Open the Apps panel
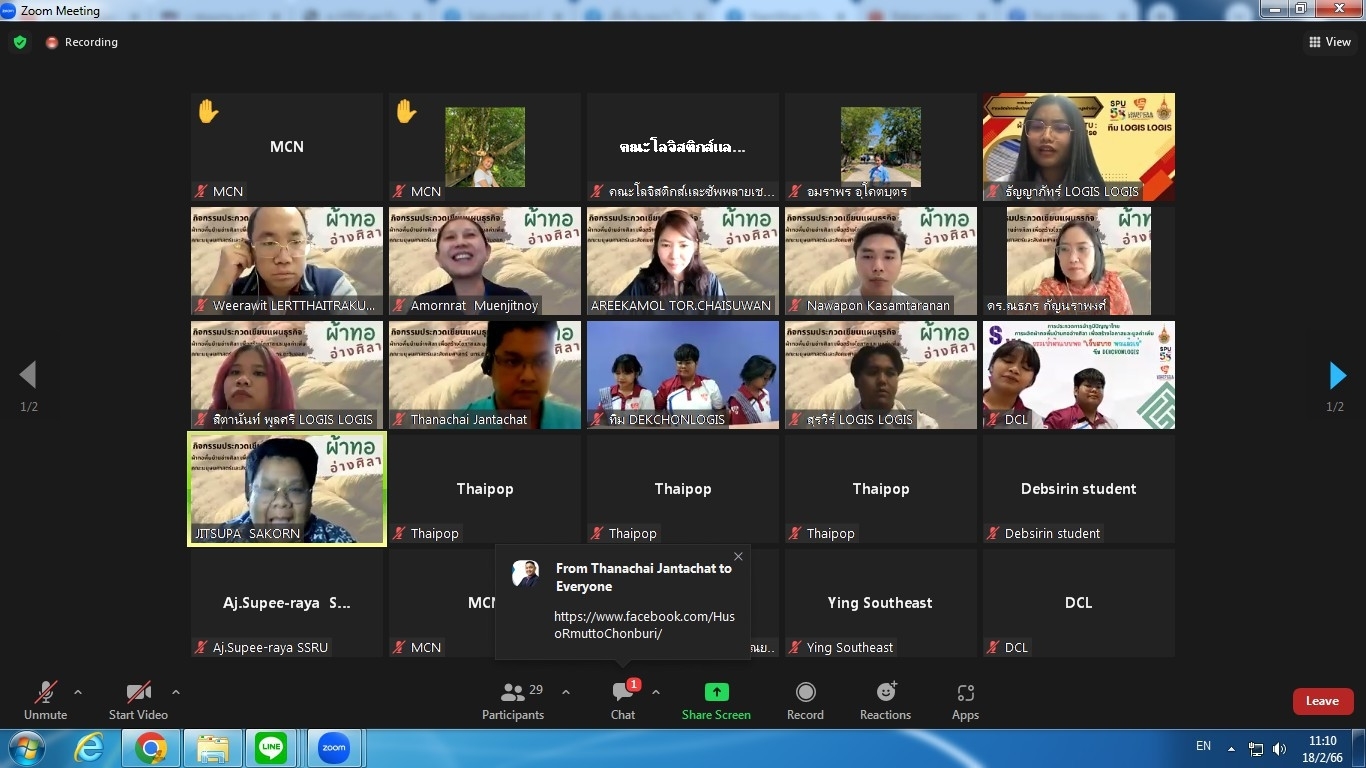The height and width of the screenshot is (768, 1366). click(965, 700)
